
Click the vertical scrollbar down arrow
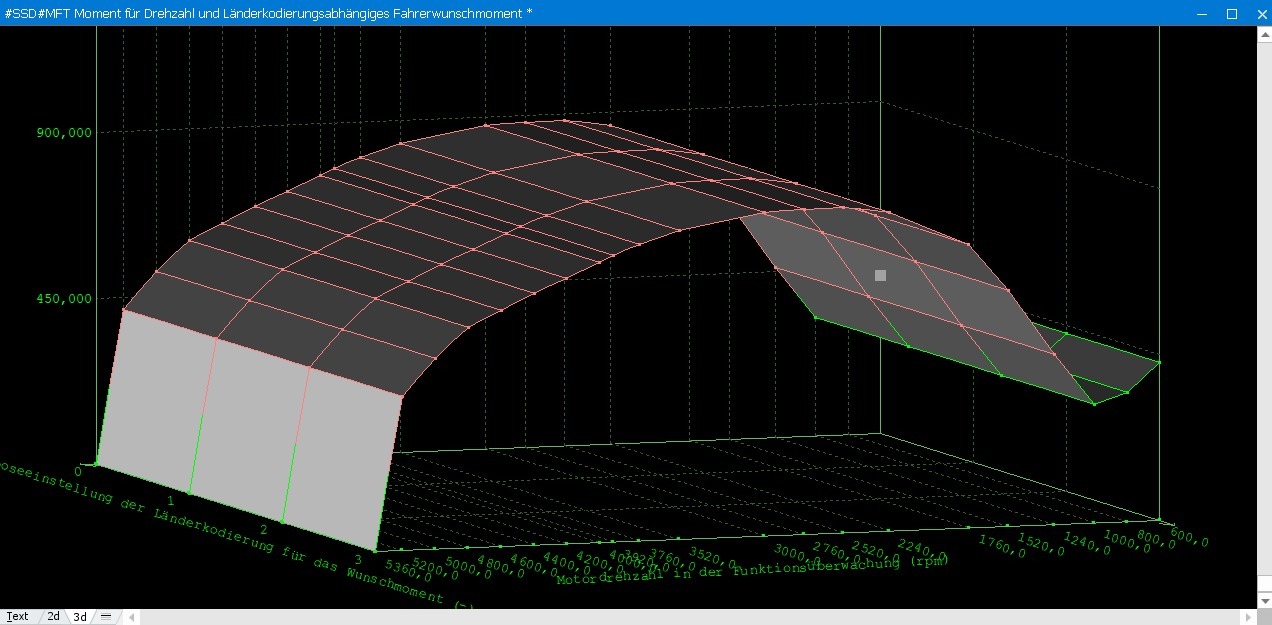coord(1264,601)
